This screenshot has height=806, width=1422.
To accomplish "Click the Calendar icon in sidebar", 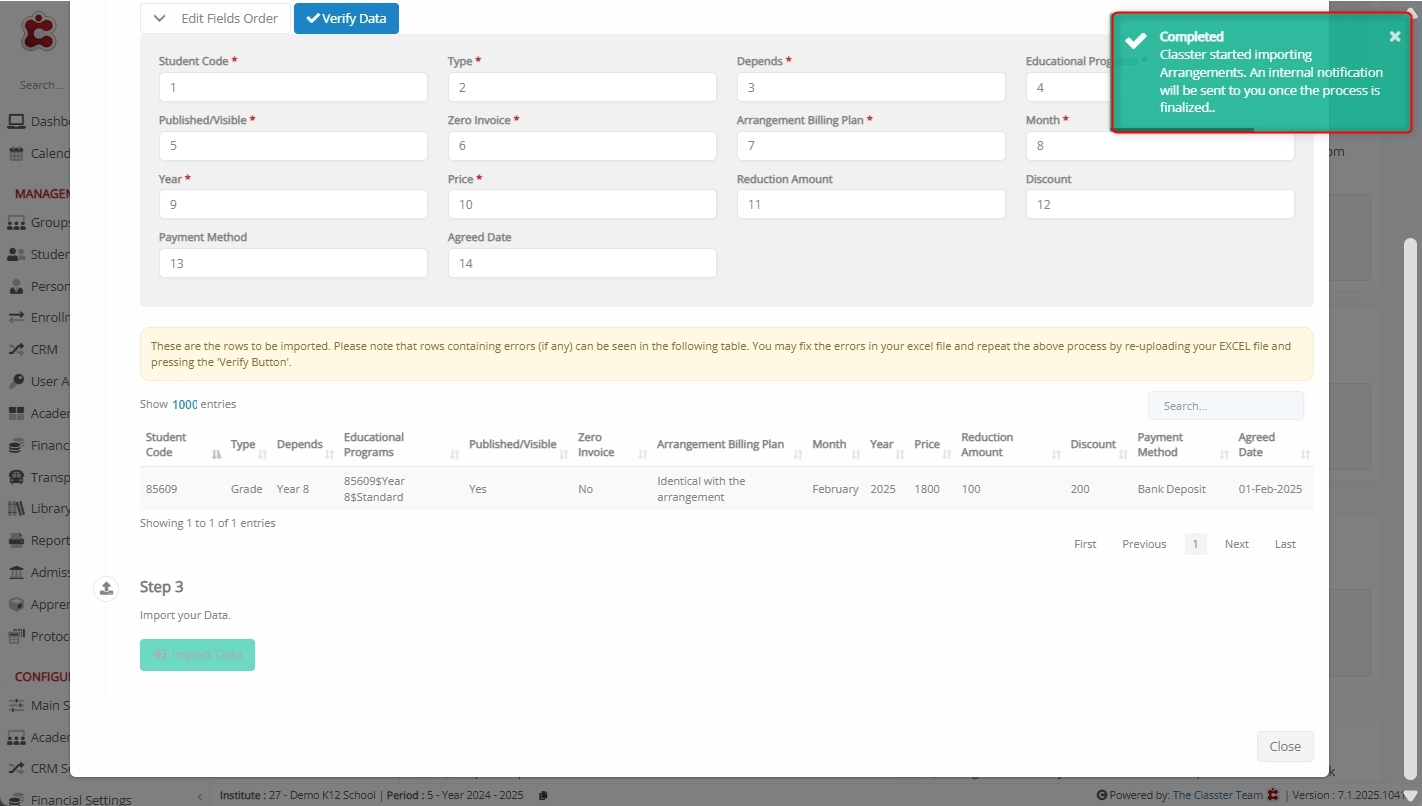I will click(x=16, y=154).
